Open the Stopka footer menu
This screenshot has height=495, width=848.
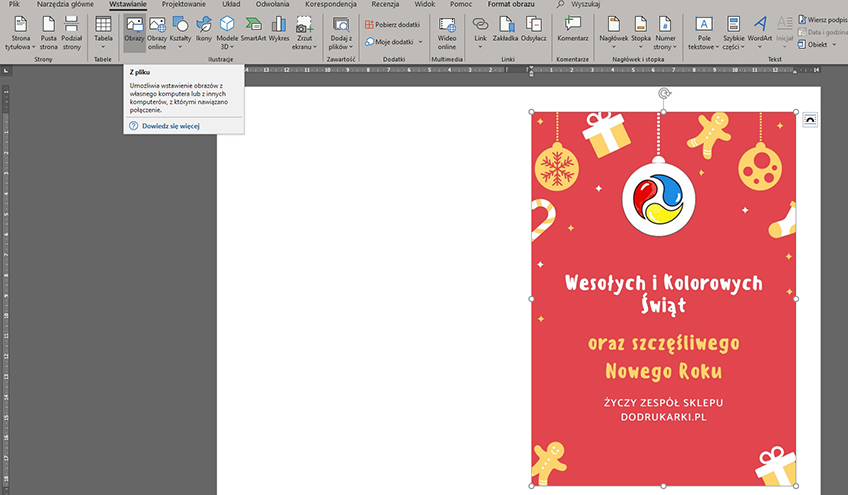[641, 33]
